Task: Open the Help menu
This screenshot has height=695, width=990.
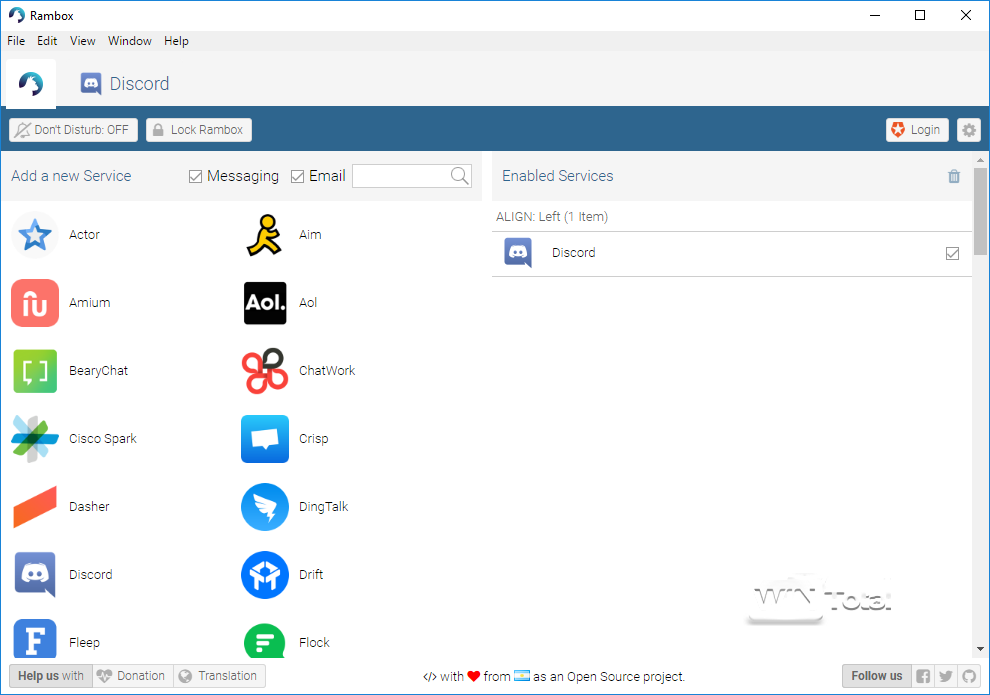Action: (x=176, y=41)
